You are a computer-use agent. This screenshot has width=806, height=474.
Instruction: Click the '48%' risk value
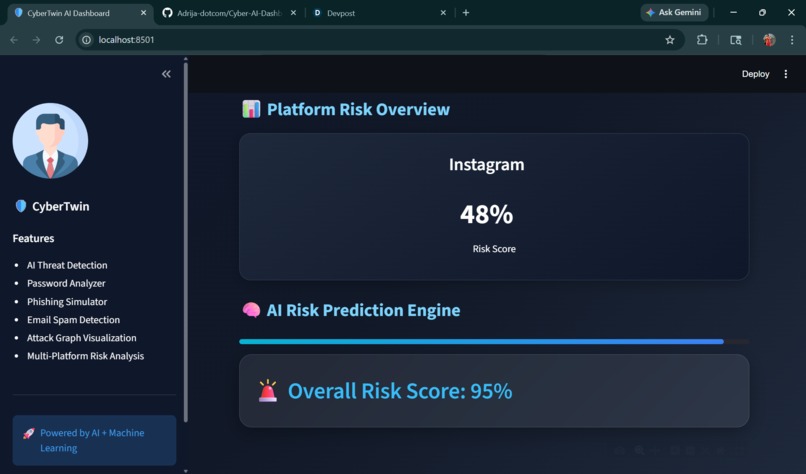pyautogui.click(x=487, y=214)
